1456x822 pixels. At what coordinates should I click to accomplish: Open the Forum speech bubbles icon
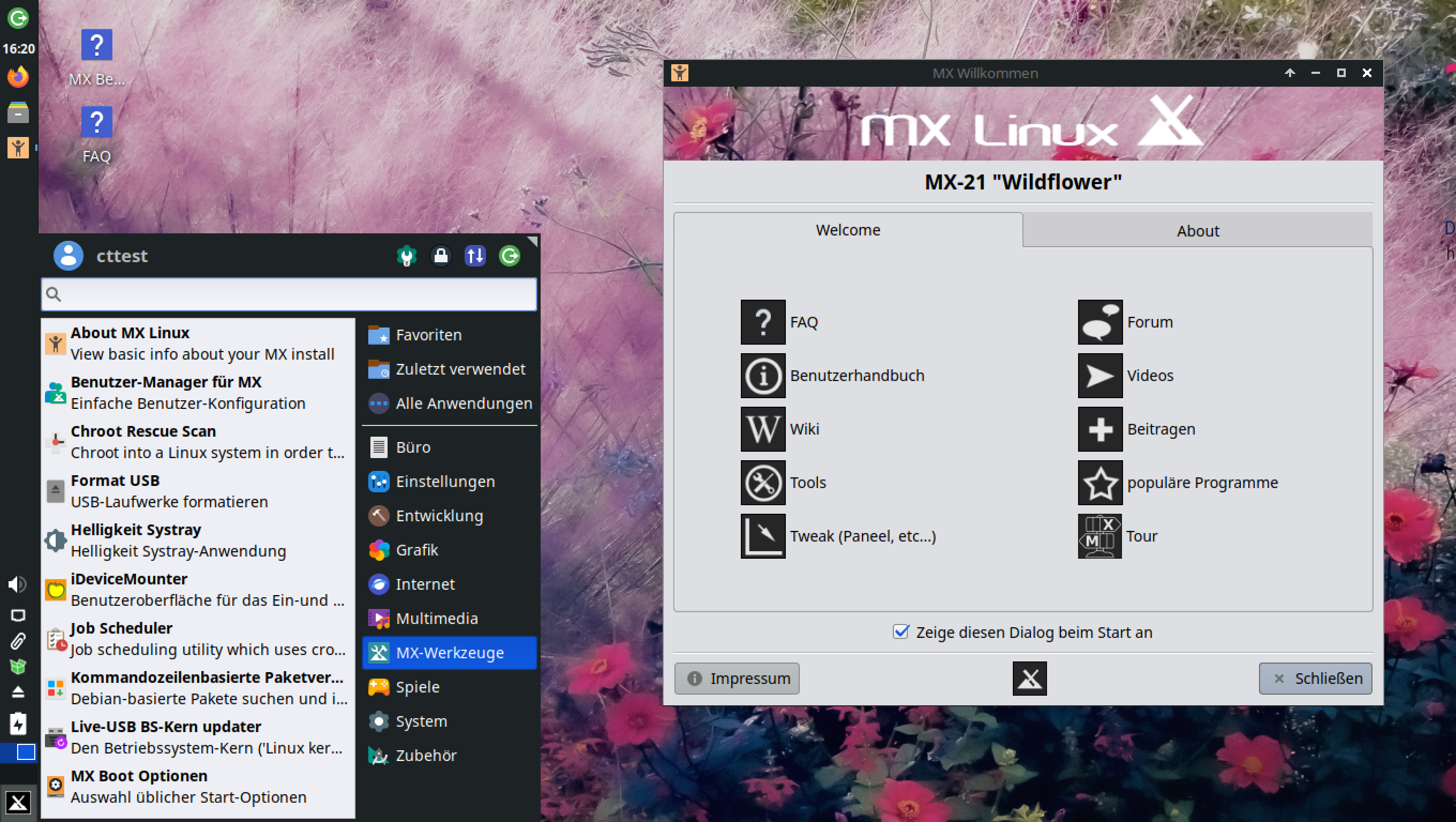(1099, 322)
